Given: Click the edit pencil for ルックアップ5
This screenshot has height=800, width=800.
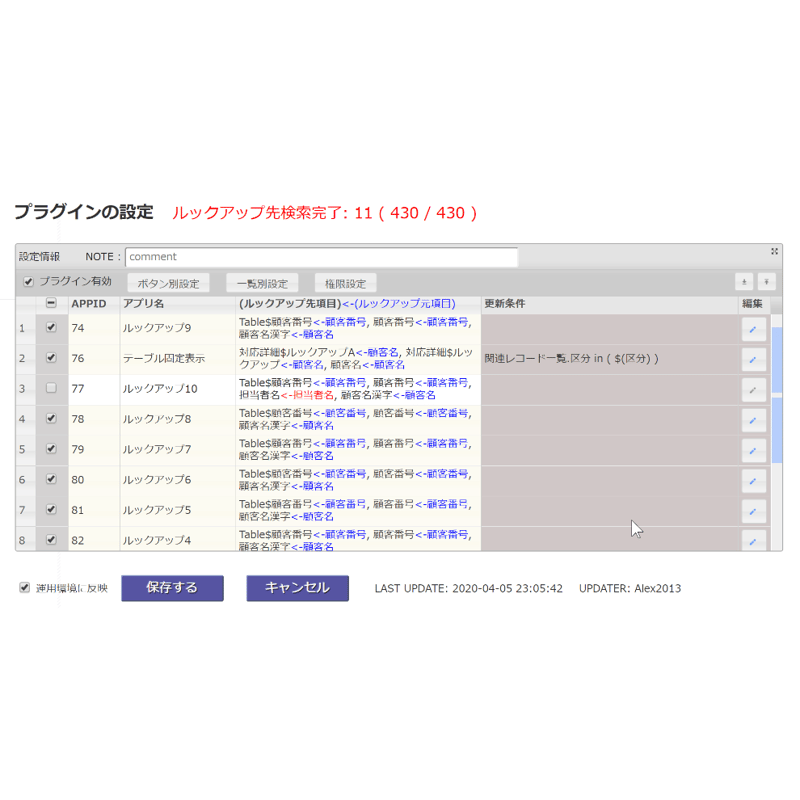Looking at the screenshot, I should point(753,511).
